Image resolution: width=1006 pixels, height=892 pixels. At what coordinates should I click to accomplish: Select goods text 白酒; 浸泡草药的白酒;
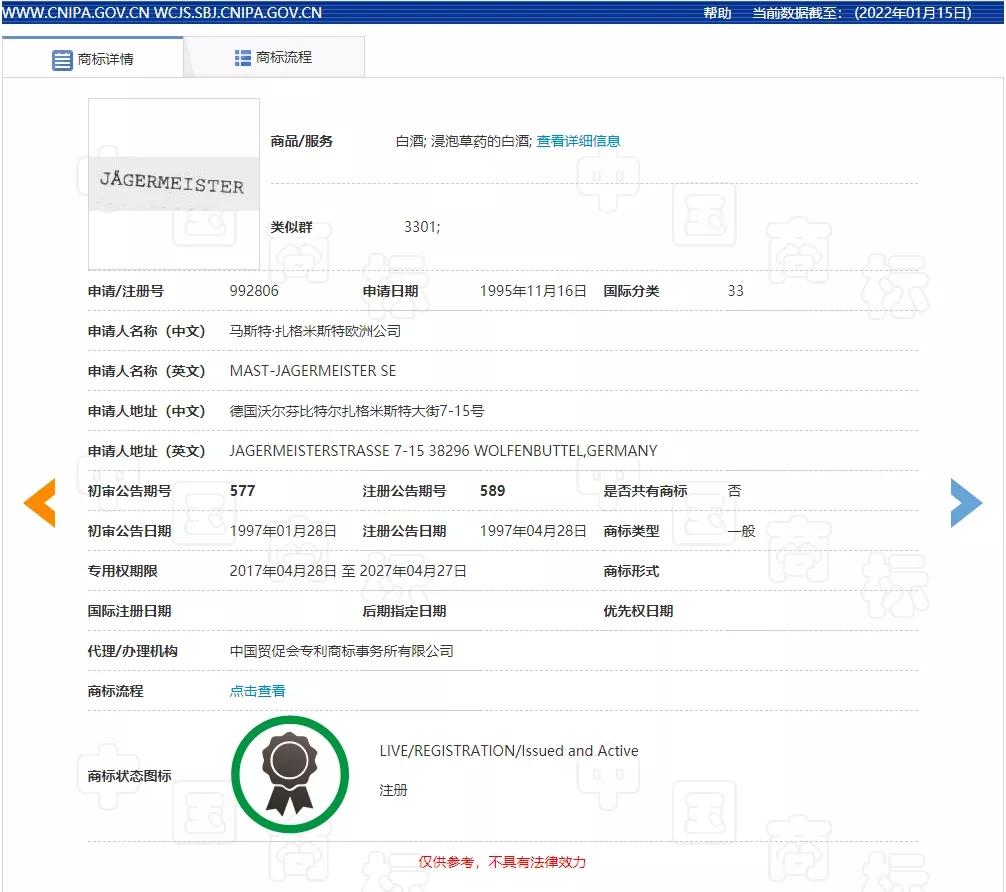pos(463,141)
